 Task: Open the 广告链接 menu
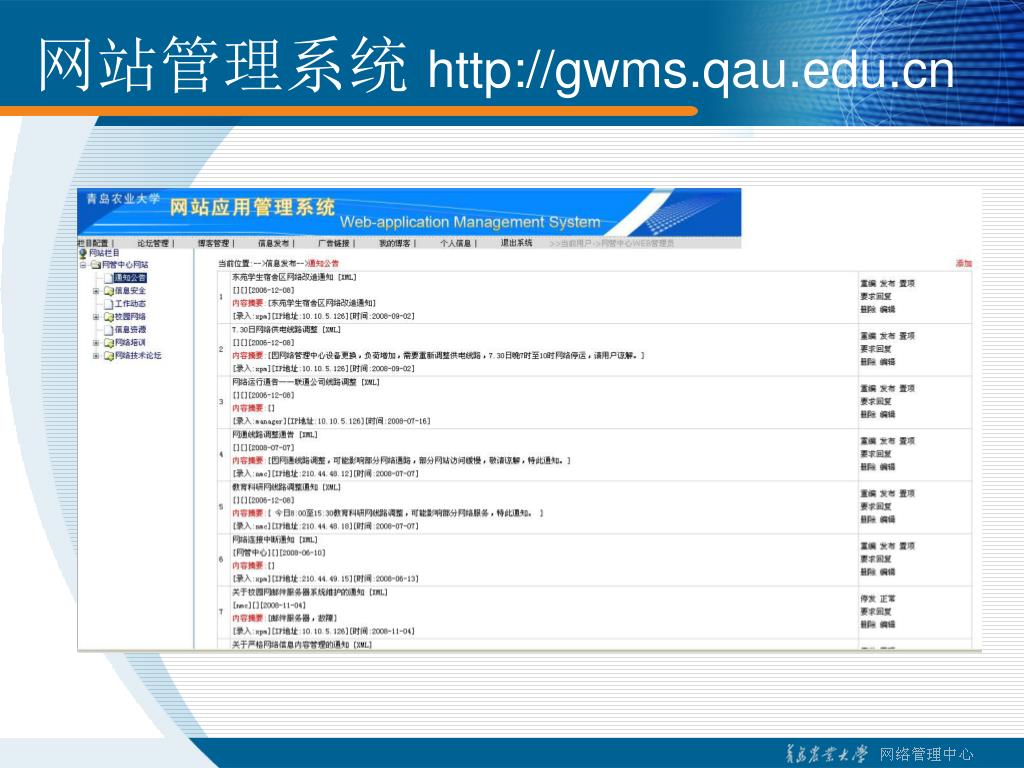pyautogui.click(x=334, y=243)
